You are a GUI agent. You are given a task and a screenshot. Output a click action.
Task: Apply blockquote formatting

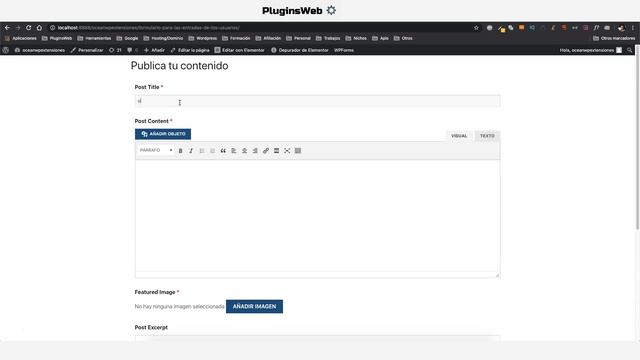point(223,151)
